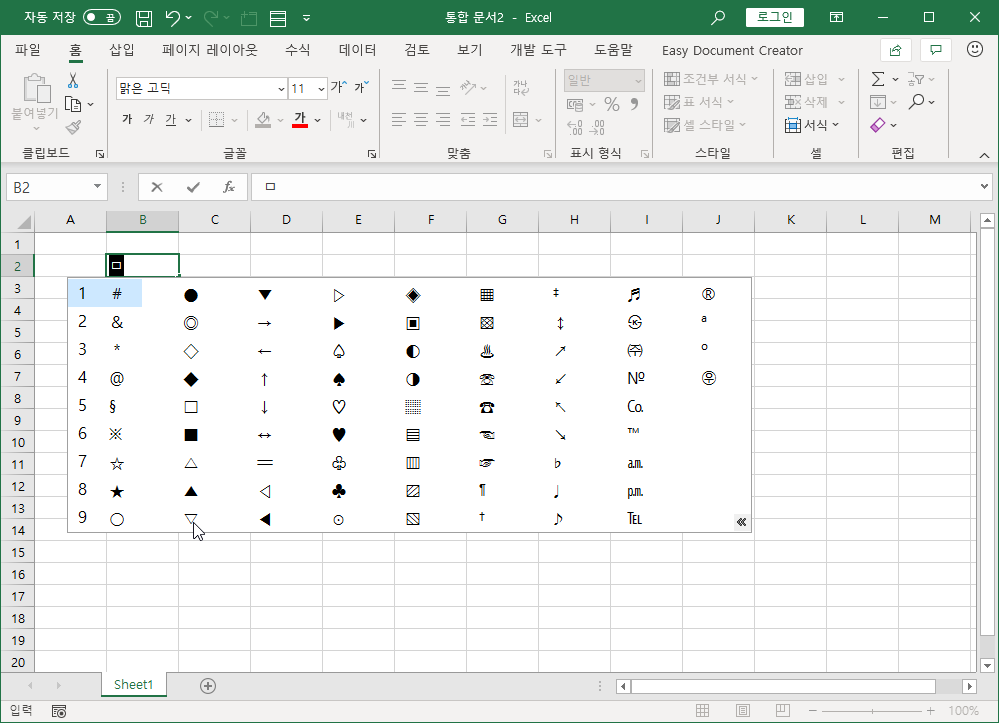The image size is (999, 723).
Task: Collapse symbol list with « button
Action: [742, 522]
